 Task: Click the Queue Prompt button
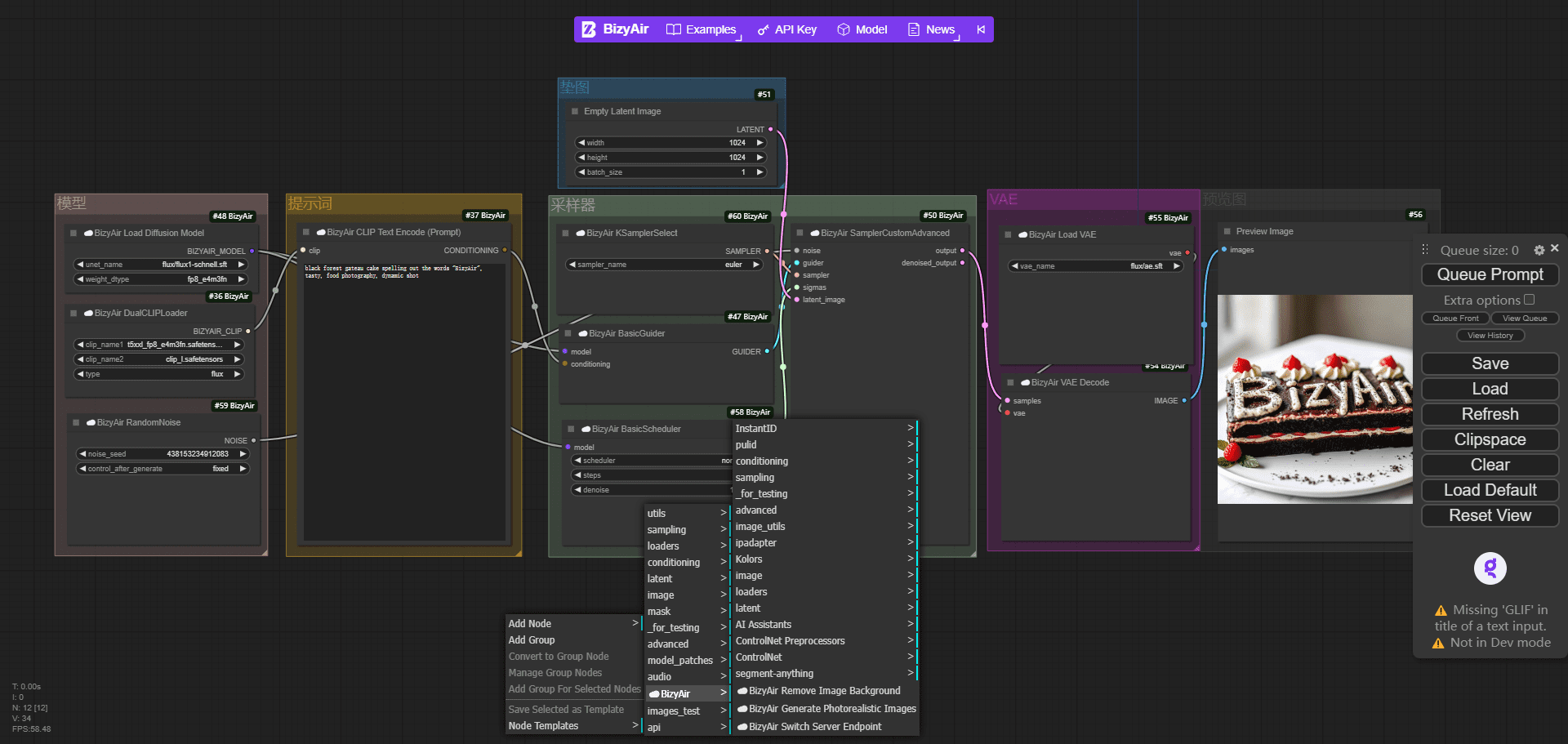coord(1490,274)
